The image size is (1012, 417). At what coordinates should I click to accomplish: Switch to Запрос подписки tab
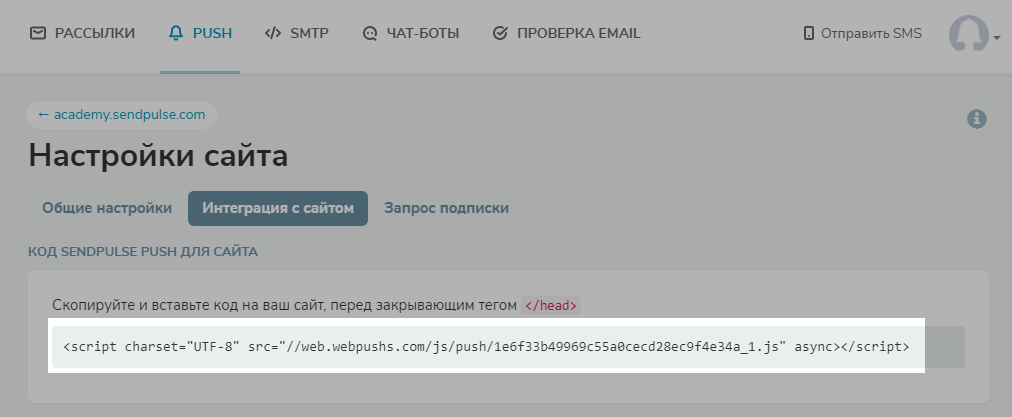(x=447, y=208)
